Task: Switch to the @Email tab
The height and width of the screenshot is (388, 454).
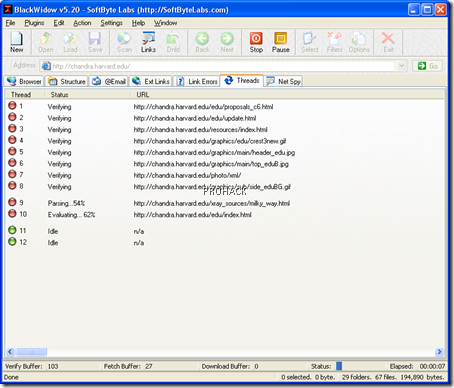Action: [109, 81]
